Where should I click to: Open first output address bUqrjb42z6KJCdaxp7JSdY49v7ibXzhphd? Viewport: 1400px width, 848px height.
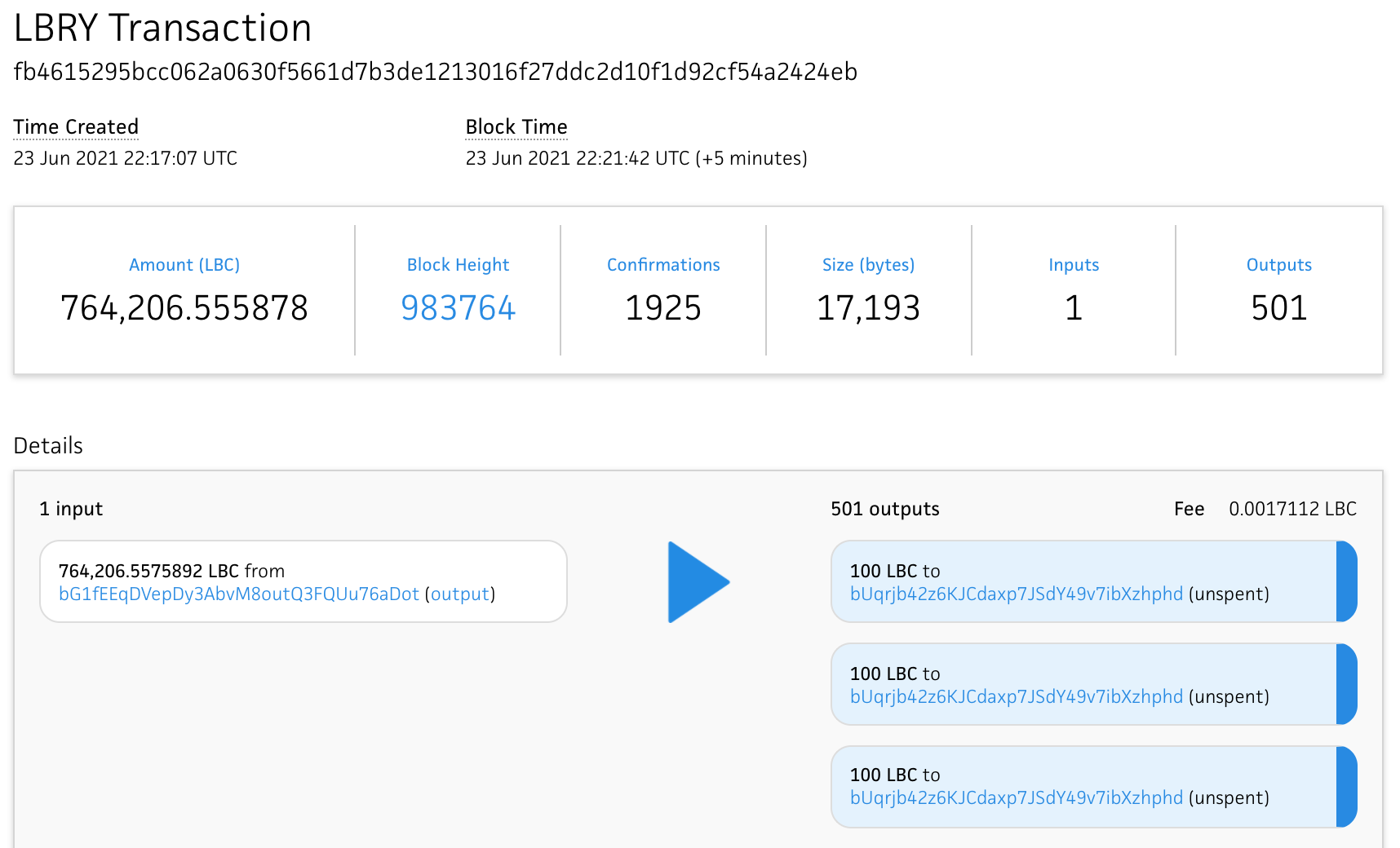click(x=1017, y=594)
